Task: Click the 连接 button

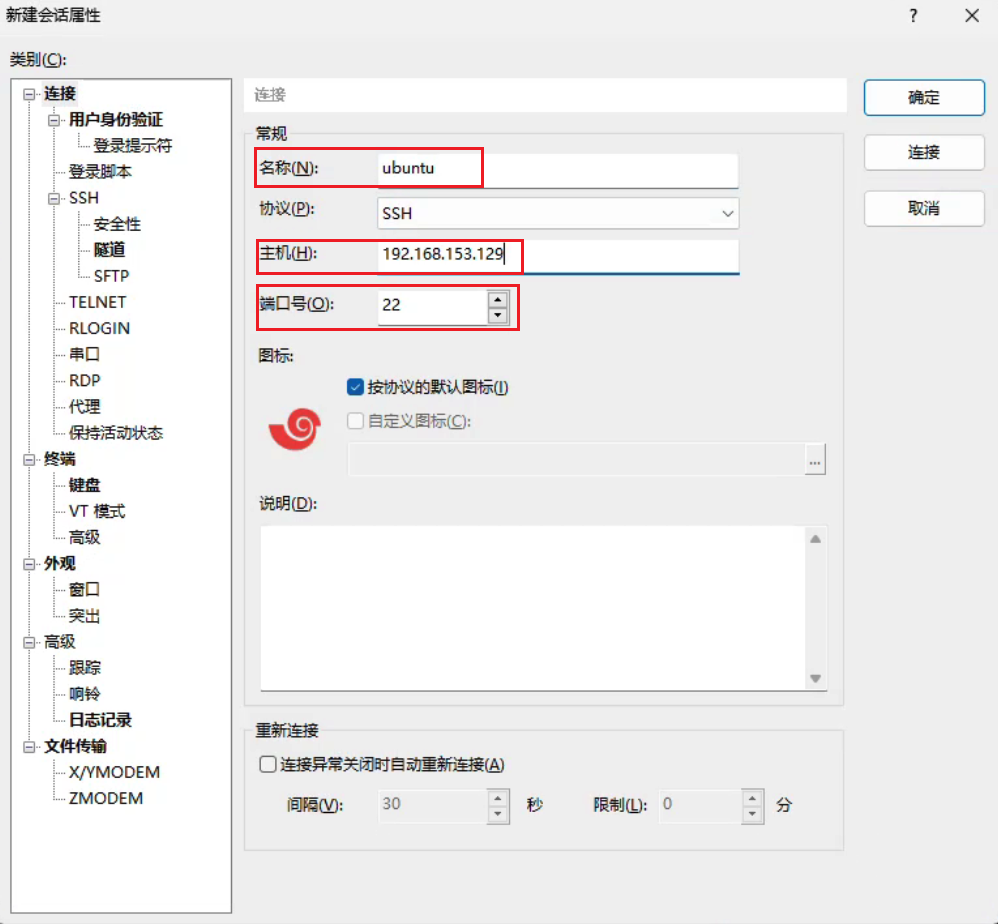Action: [923, 153]
